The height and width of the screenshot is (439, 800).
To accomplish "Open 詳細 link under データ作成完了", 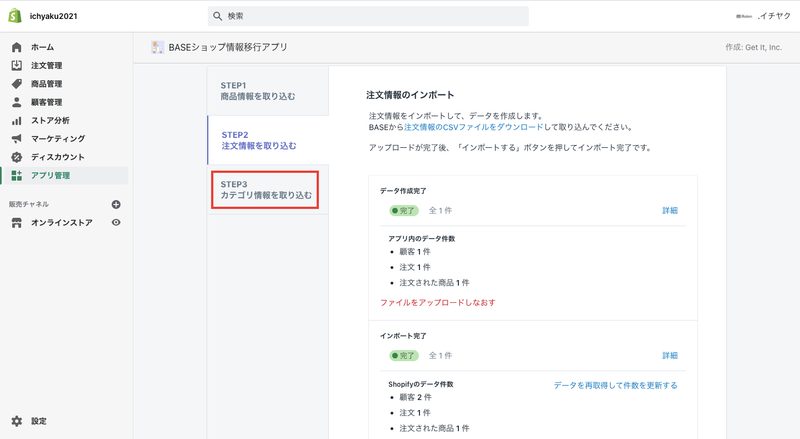I will [x=670, y=210].
